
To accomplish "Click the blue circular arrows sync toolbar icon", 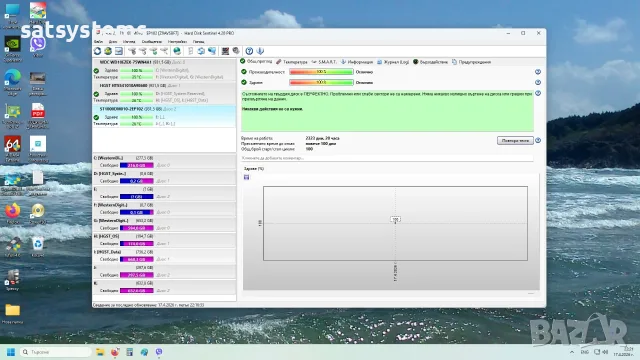I will [x=201, y=51].
